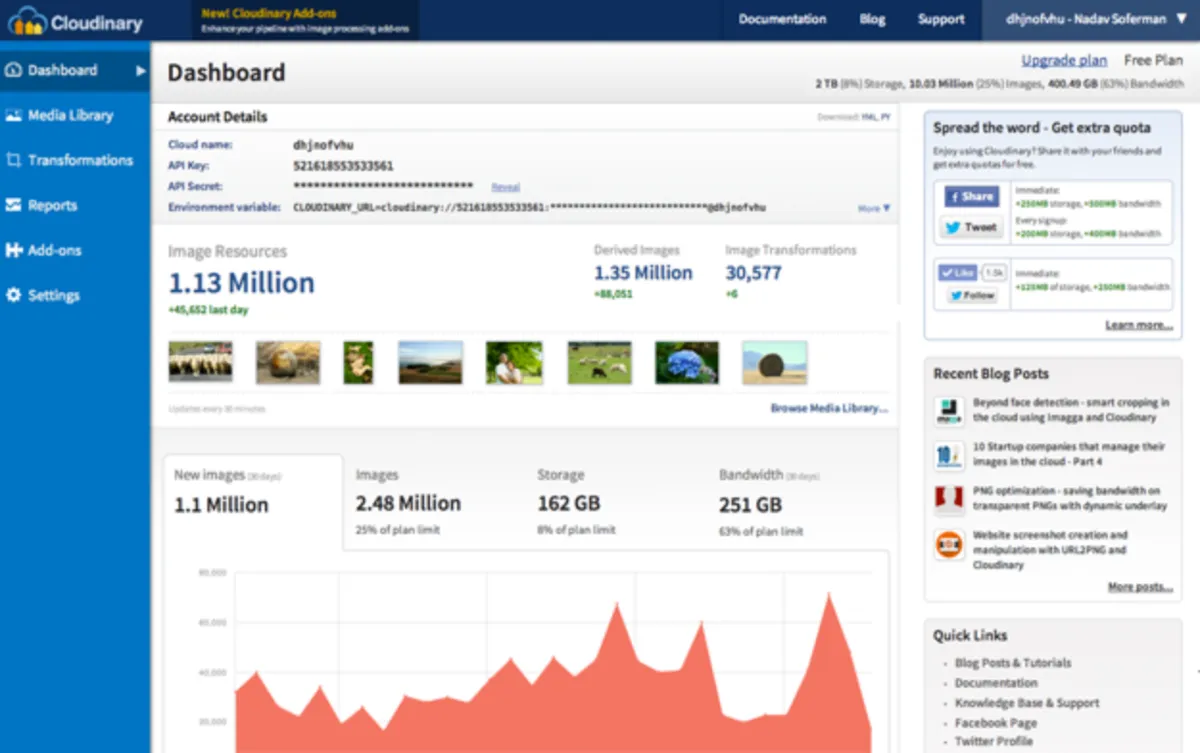Click the More posts link
Viewport: 1200px width, 753px height.
[1140, 587]
